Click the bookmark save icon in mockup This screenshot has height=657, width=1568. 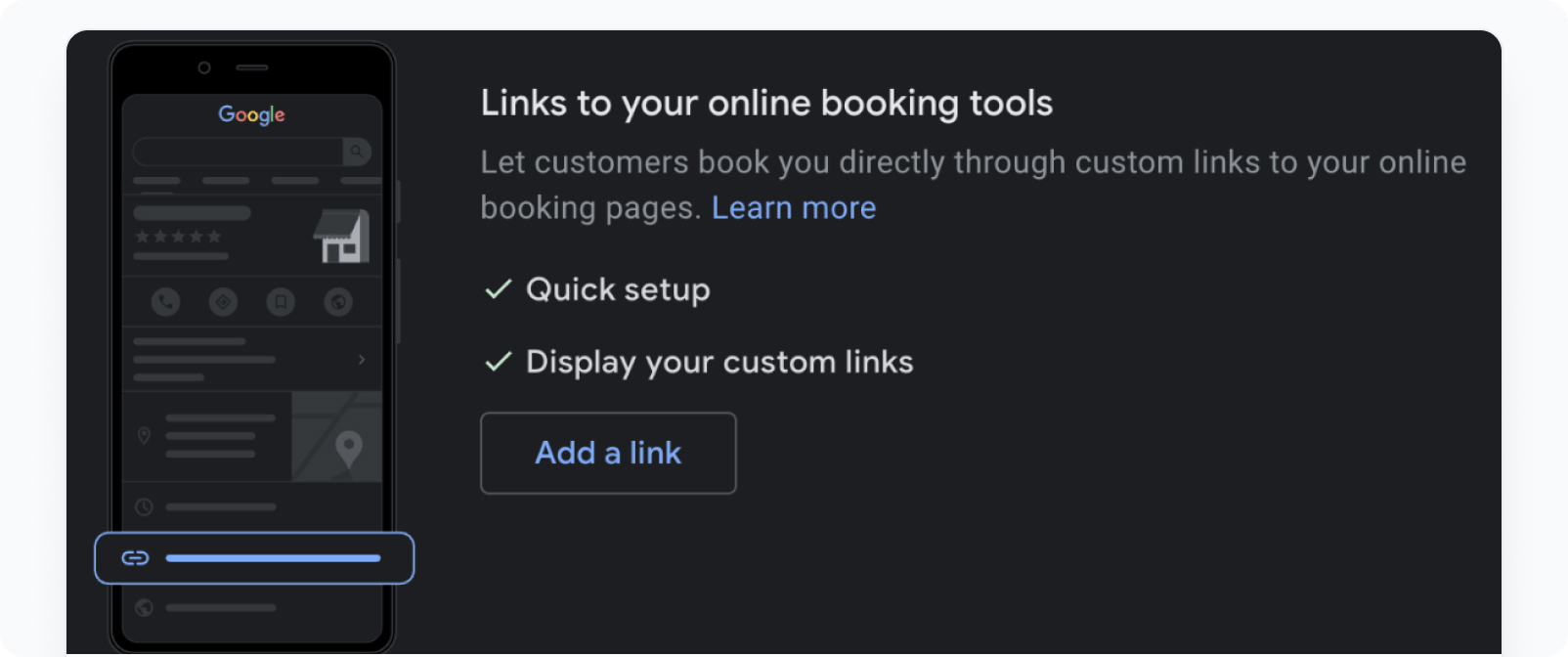click(x=281, y=302)
